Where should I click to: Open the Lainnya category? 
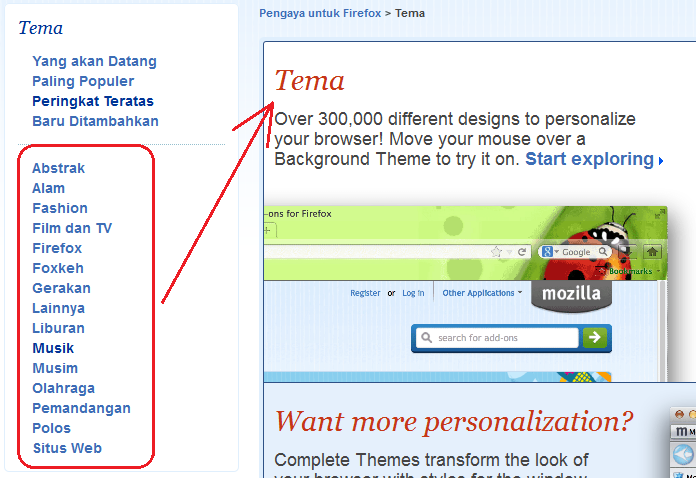coord(58,308)
